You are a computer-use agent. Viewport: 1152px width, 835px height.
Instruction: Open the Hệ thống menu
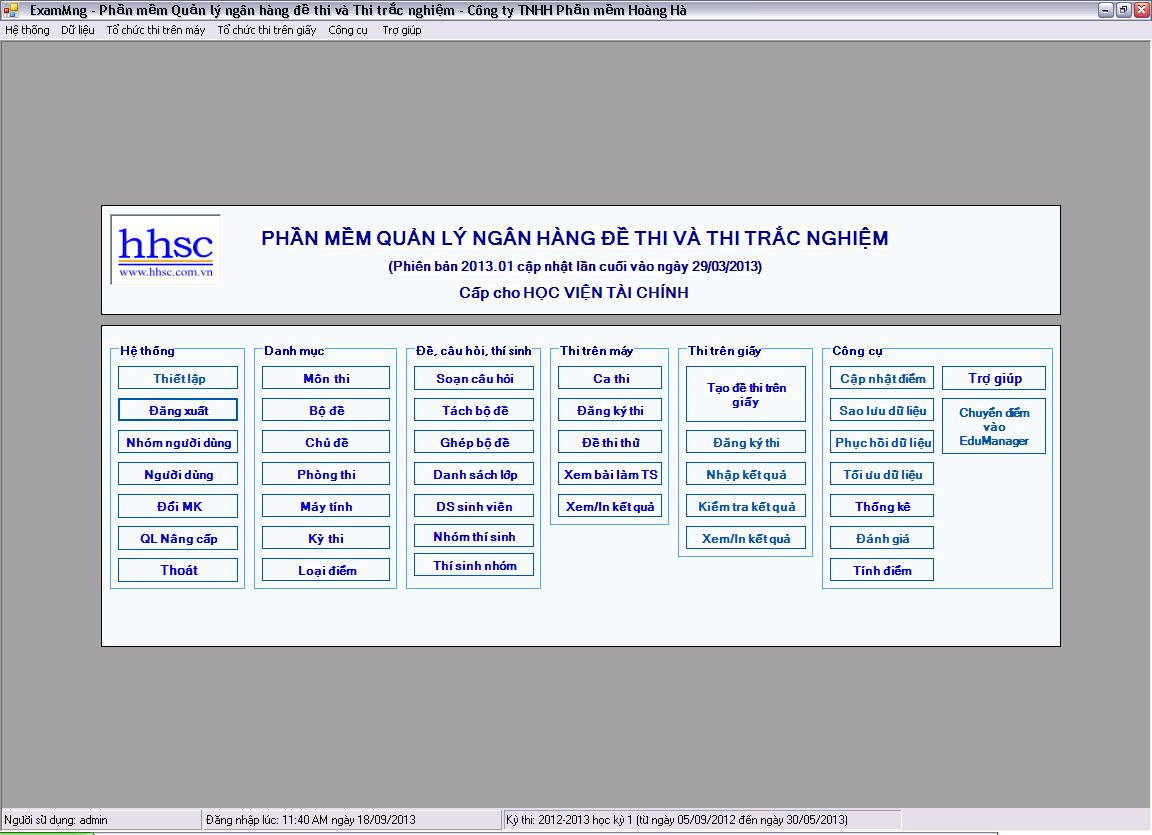click(27, 30)
